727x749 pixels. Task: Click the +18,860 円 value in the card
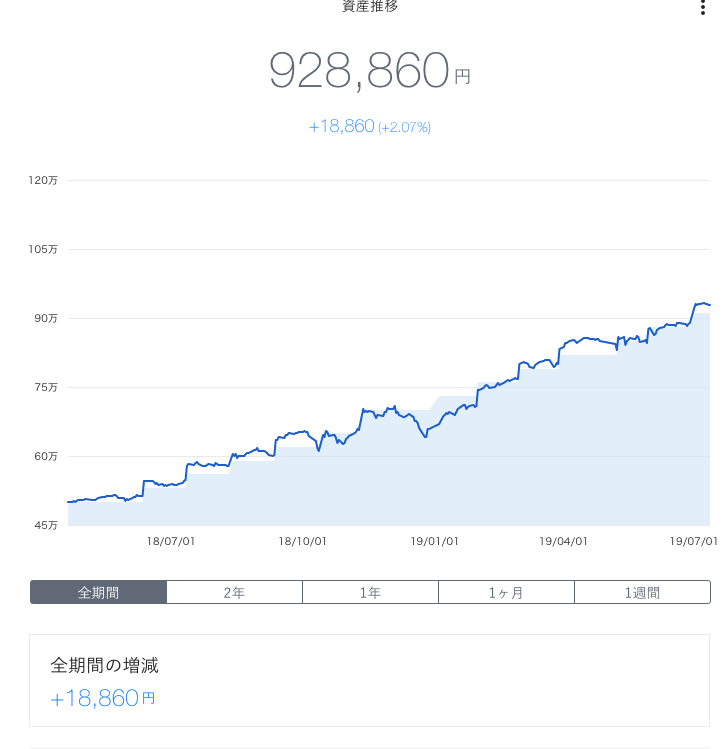coord(103,698)
